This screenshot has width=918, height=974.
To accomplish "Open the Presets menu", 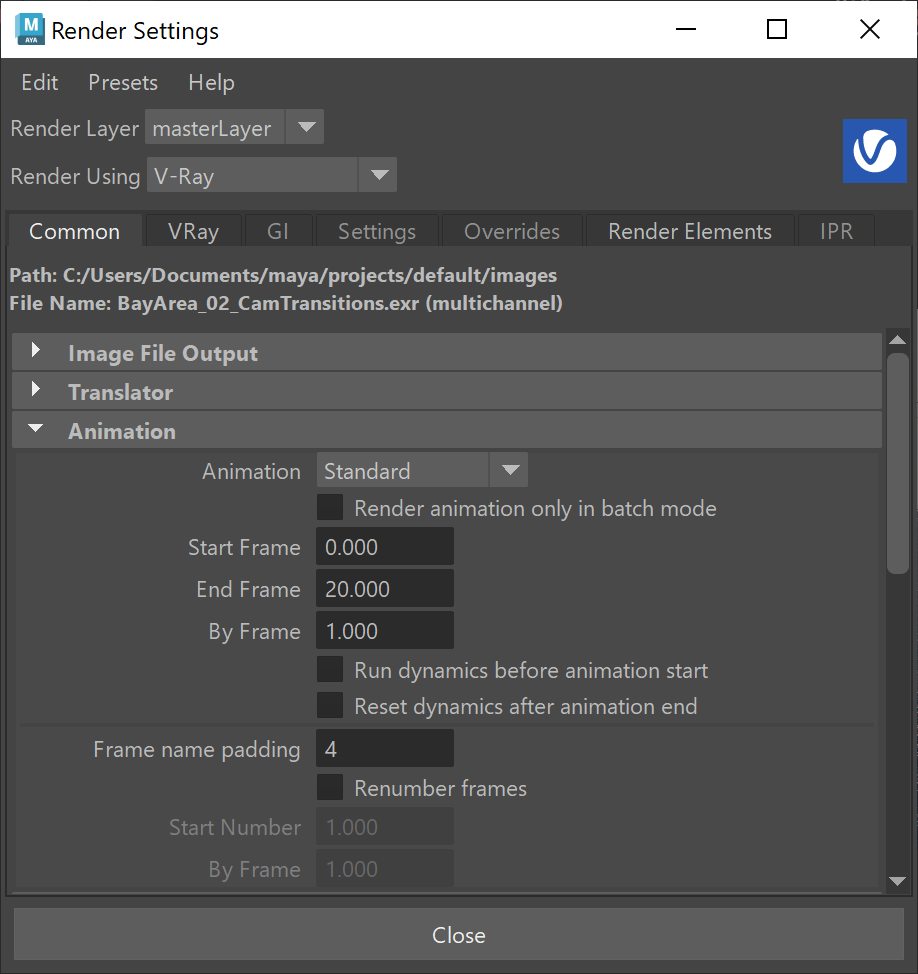I will coord(123,82).
